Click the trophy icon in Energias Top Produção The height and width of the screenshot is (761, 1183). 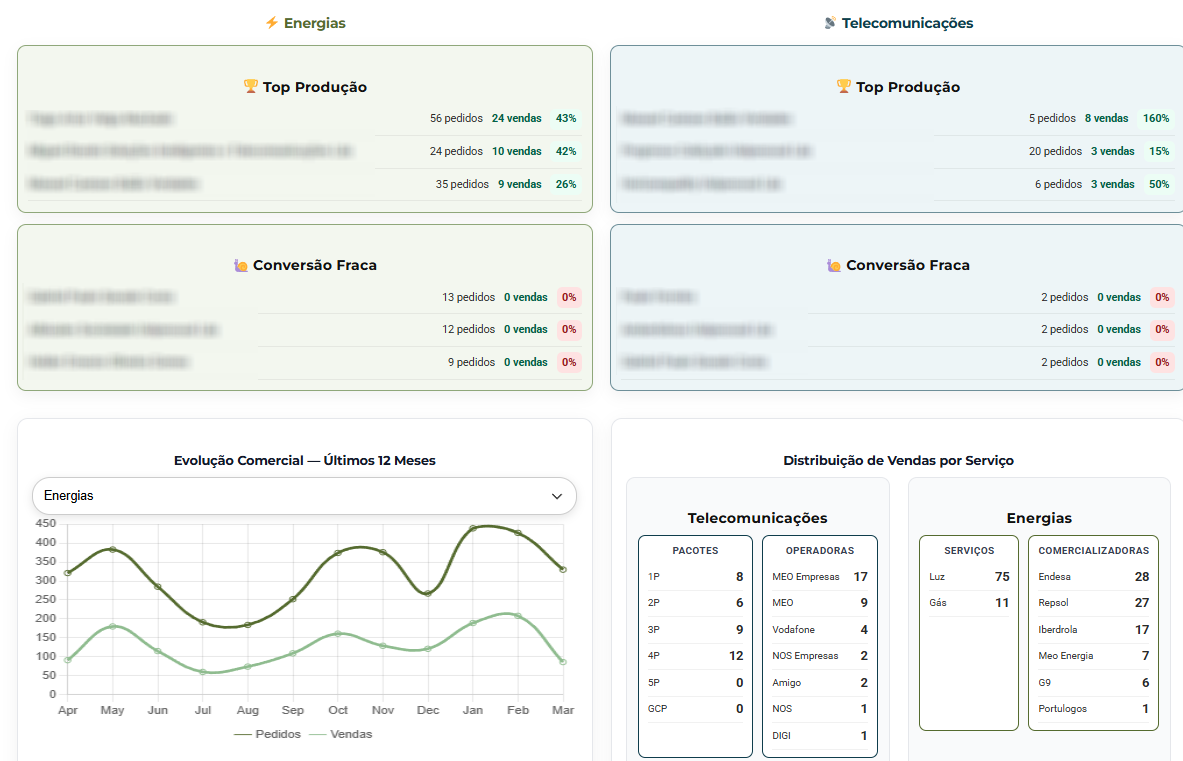[x=251, y=87]
